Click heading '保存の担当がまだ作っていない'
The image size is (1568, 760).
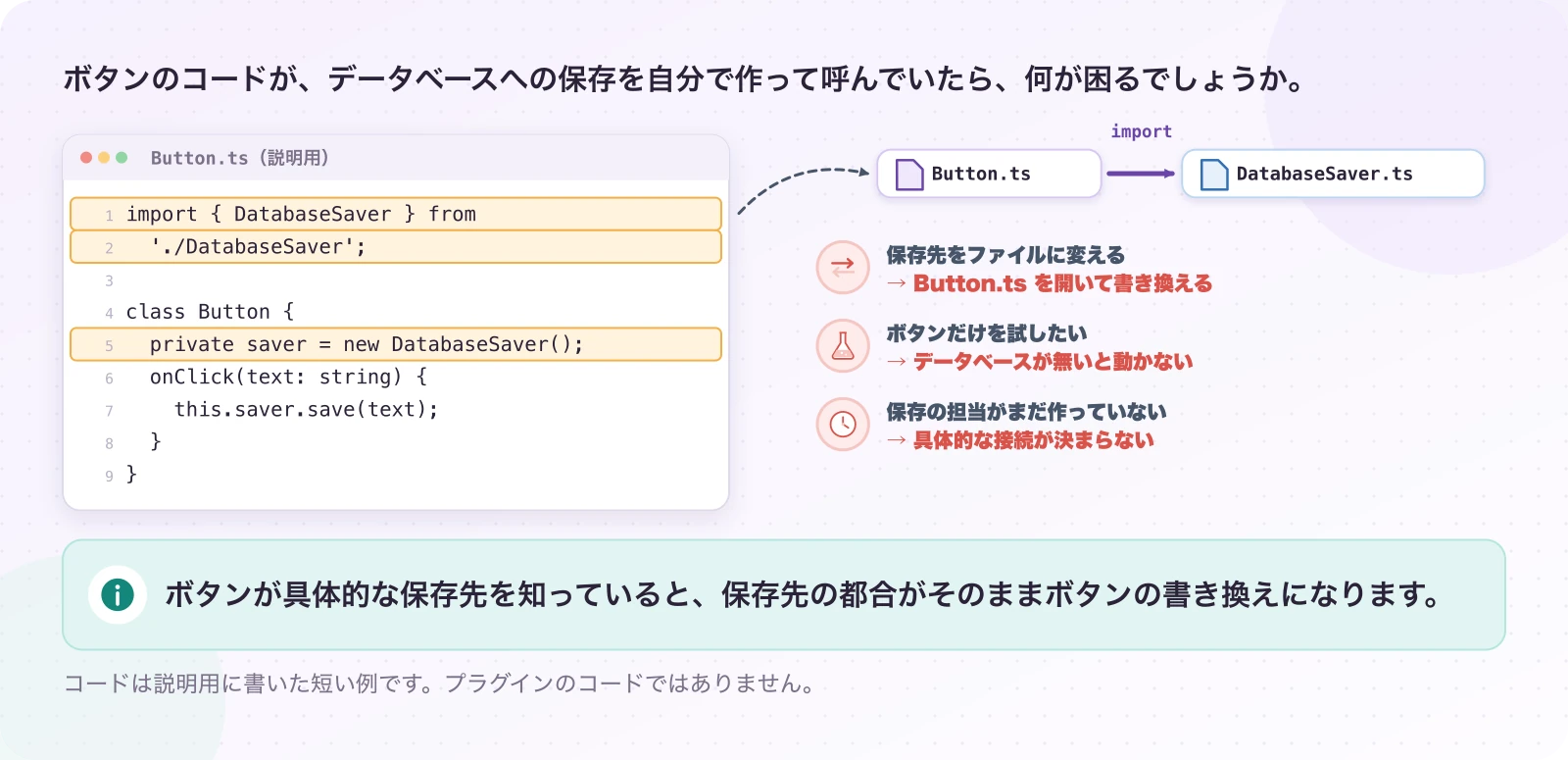pyautogui.click(x=1026, y=412)
